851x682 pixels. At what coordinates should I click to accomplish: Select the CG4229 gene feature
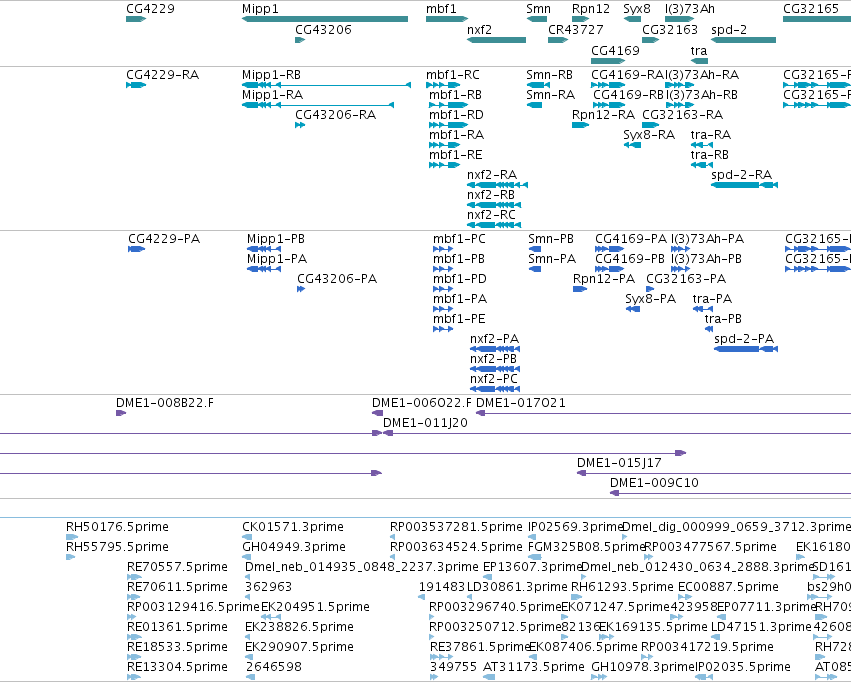[x=136, y=19]
